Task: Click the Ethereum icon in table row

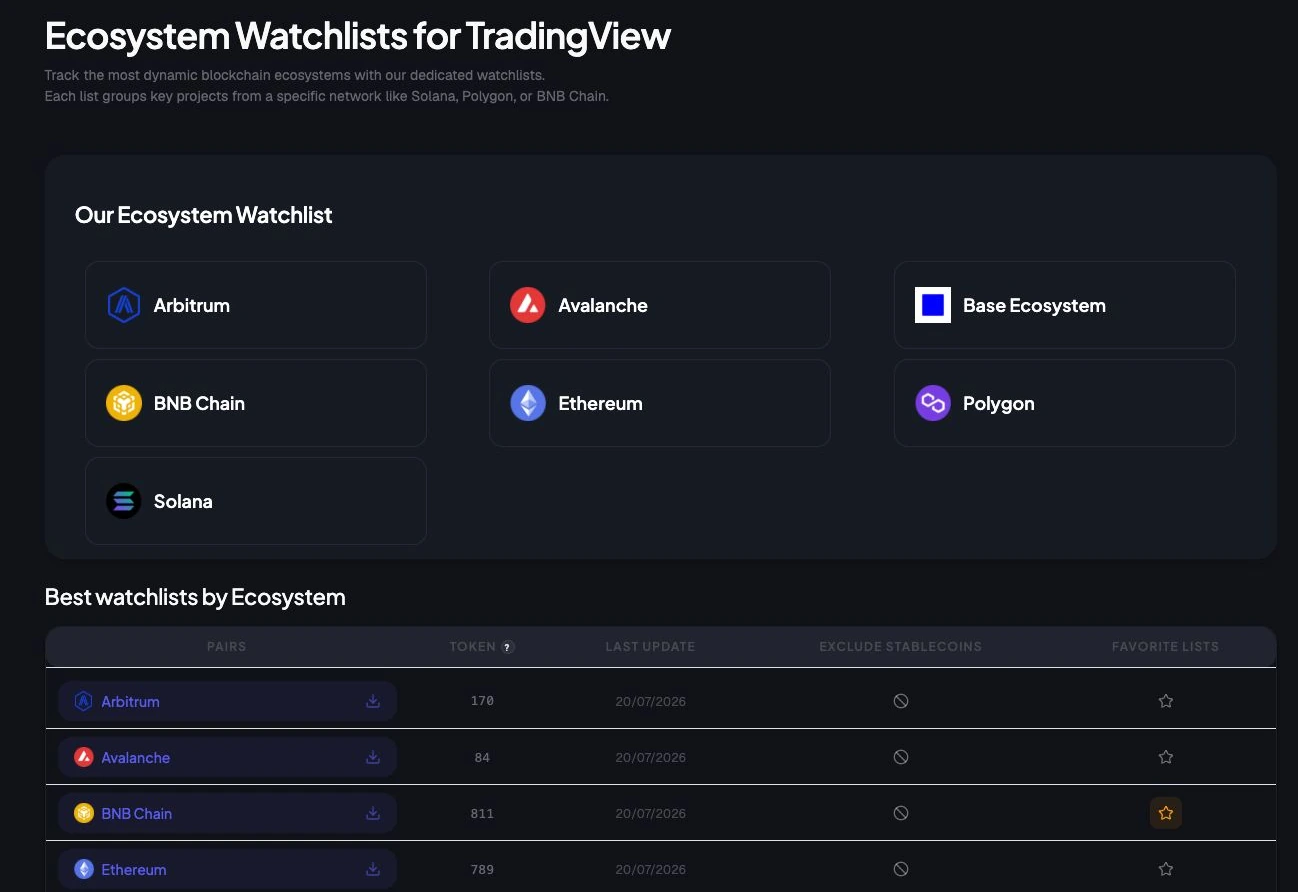Action: pos(84,869)
